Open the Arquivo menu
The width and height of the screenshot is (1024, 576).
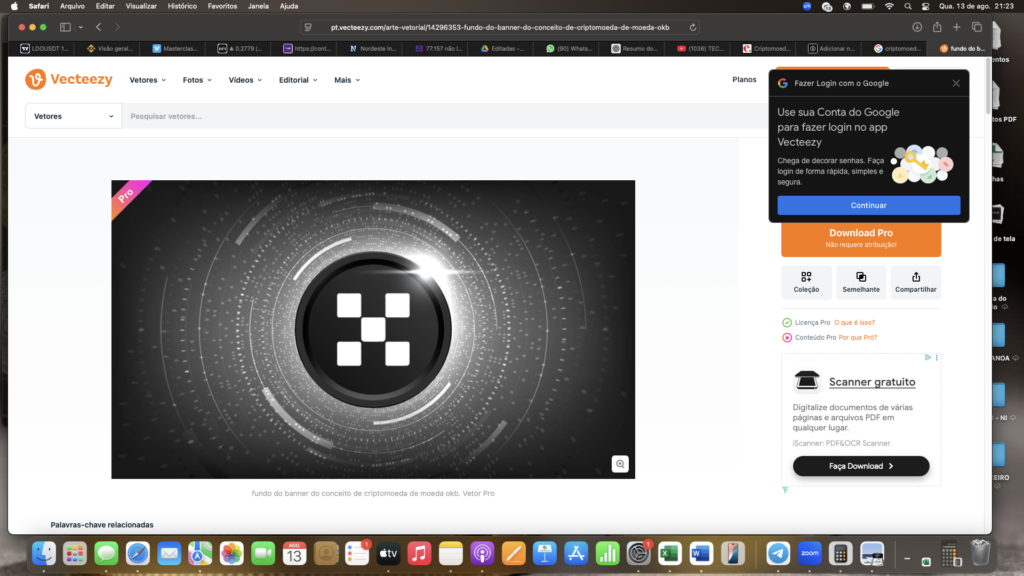tap(72, 7)
